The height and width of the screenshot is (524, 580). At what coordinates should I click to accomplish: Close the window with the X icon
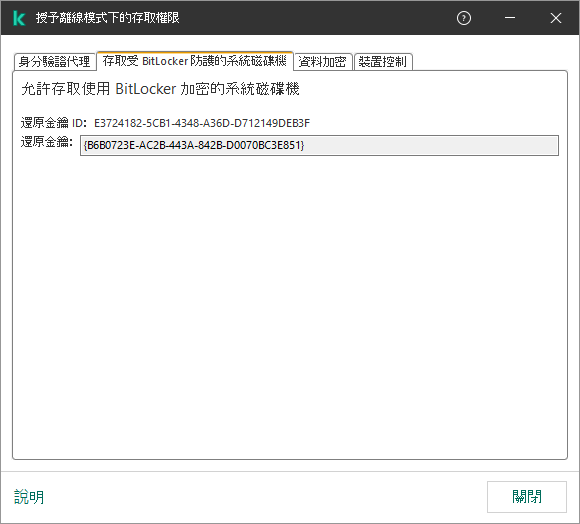(556, 18)
